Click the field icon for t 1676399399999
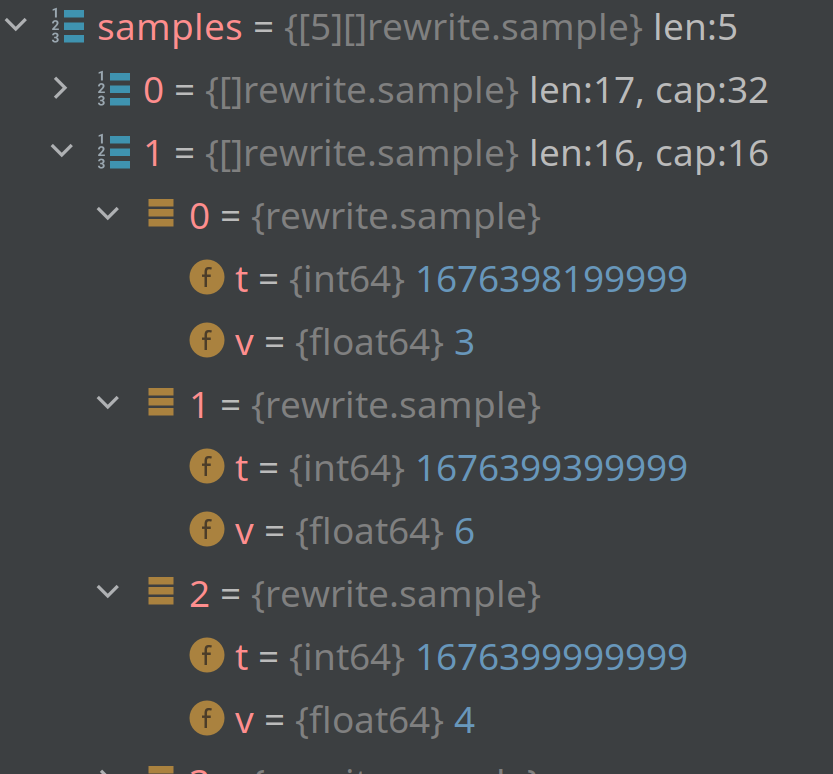Viewport: 833px width, 774px height. [x=207, y=466]
